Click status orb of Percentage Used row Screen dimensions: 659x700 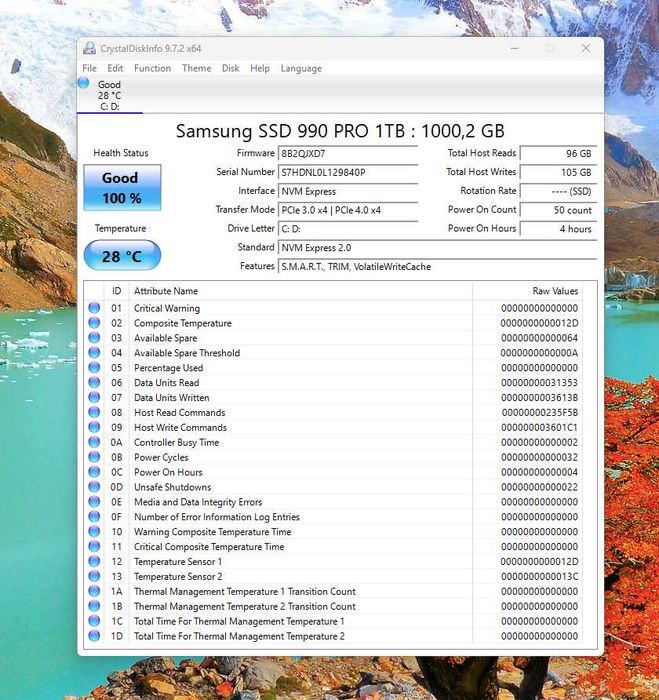94,367
